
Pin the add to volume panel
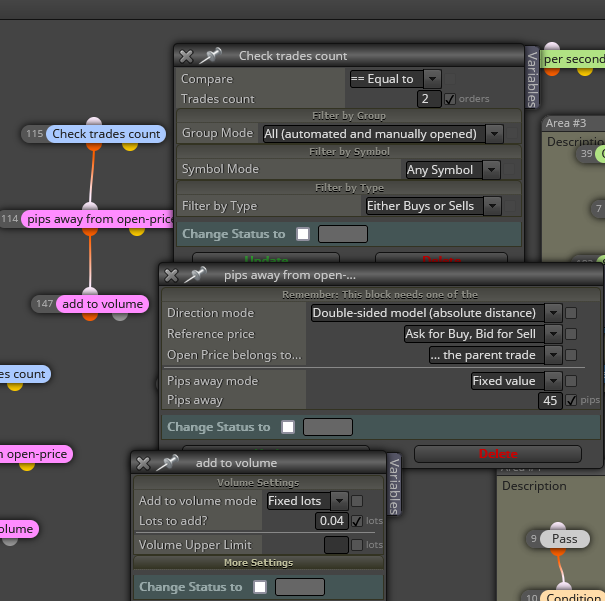(x=167, y=463)
